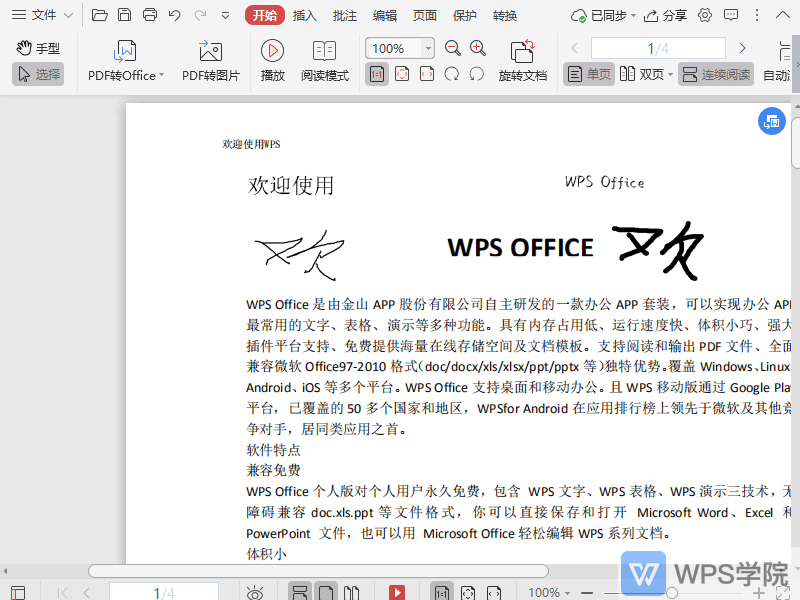Expand the 文件 menu dropdown

(x=68, y=15)
